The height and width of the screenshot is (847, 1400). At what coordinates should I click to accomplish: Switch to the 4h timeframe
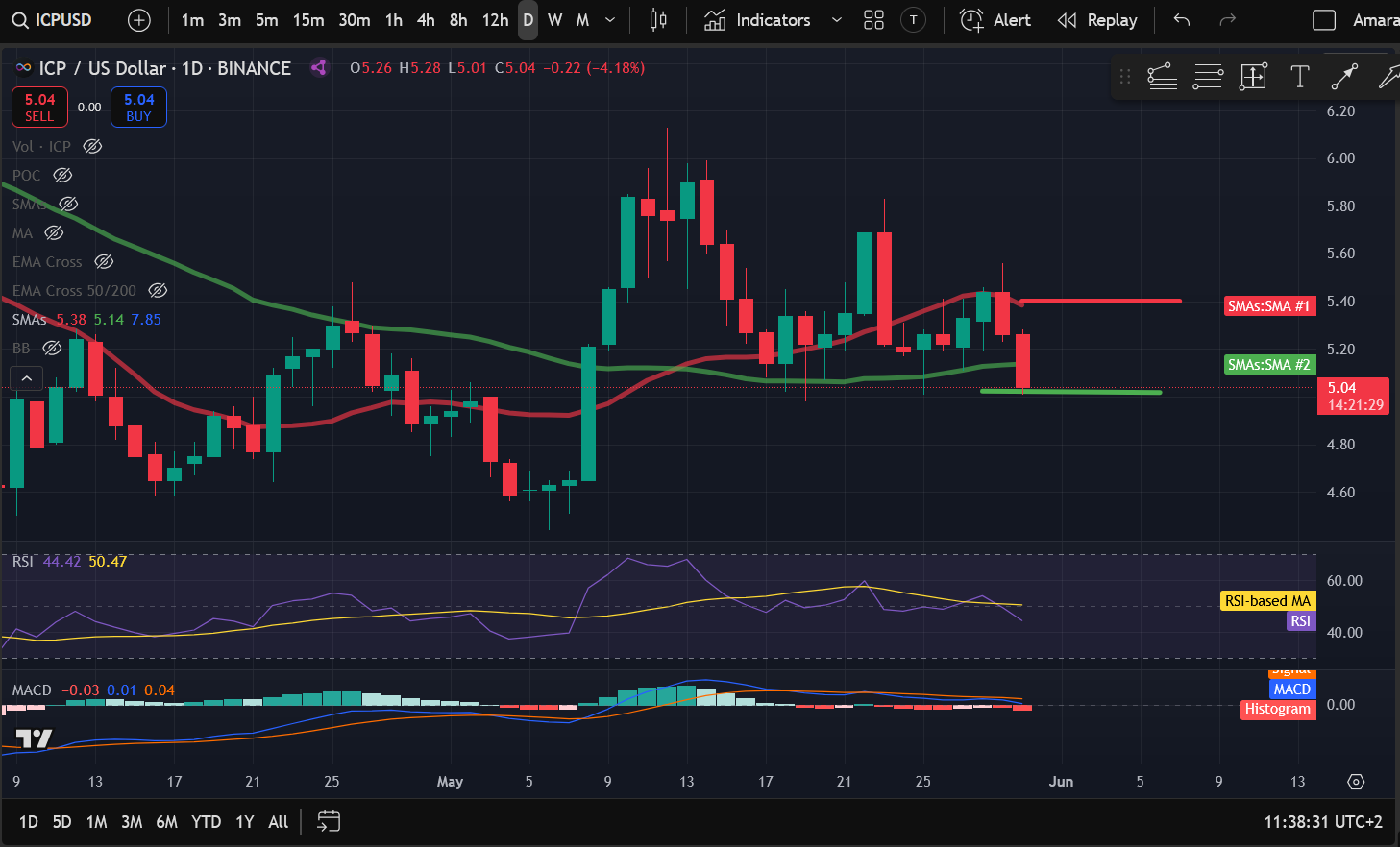(x=426, y=20)
